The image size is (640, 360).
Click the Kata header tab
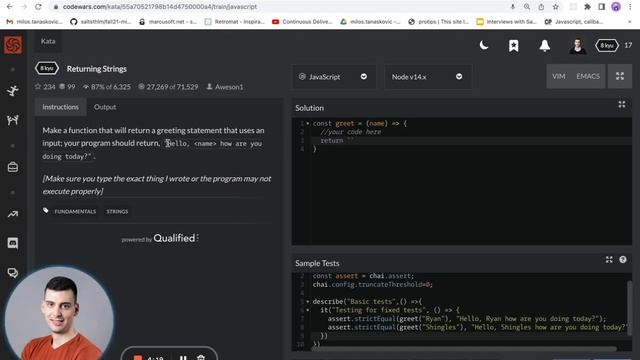coord(48,41)
